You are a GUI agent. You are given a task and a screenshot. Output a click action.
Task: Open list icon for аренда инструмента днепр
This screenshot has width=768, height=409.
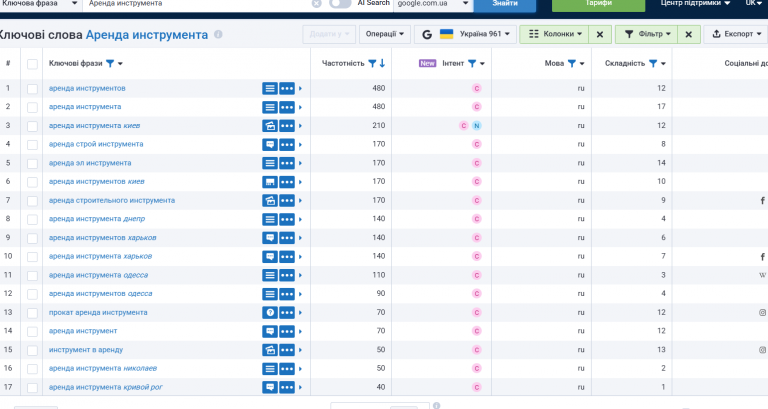269,219
